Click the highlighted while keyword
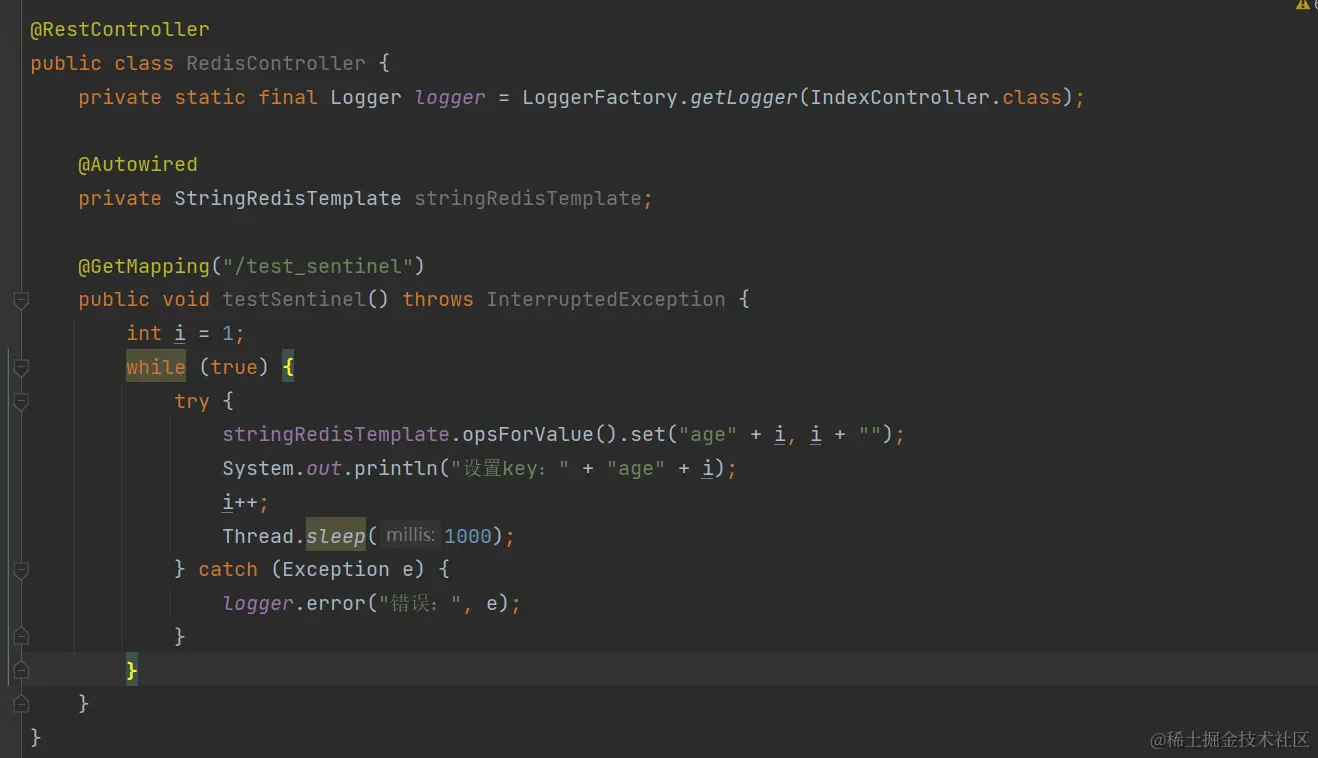The width and height of the screenshot is (1318, 758). point(156,367)
